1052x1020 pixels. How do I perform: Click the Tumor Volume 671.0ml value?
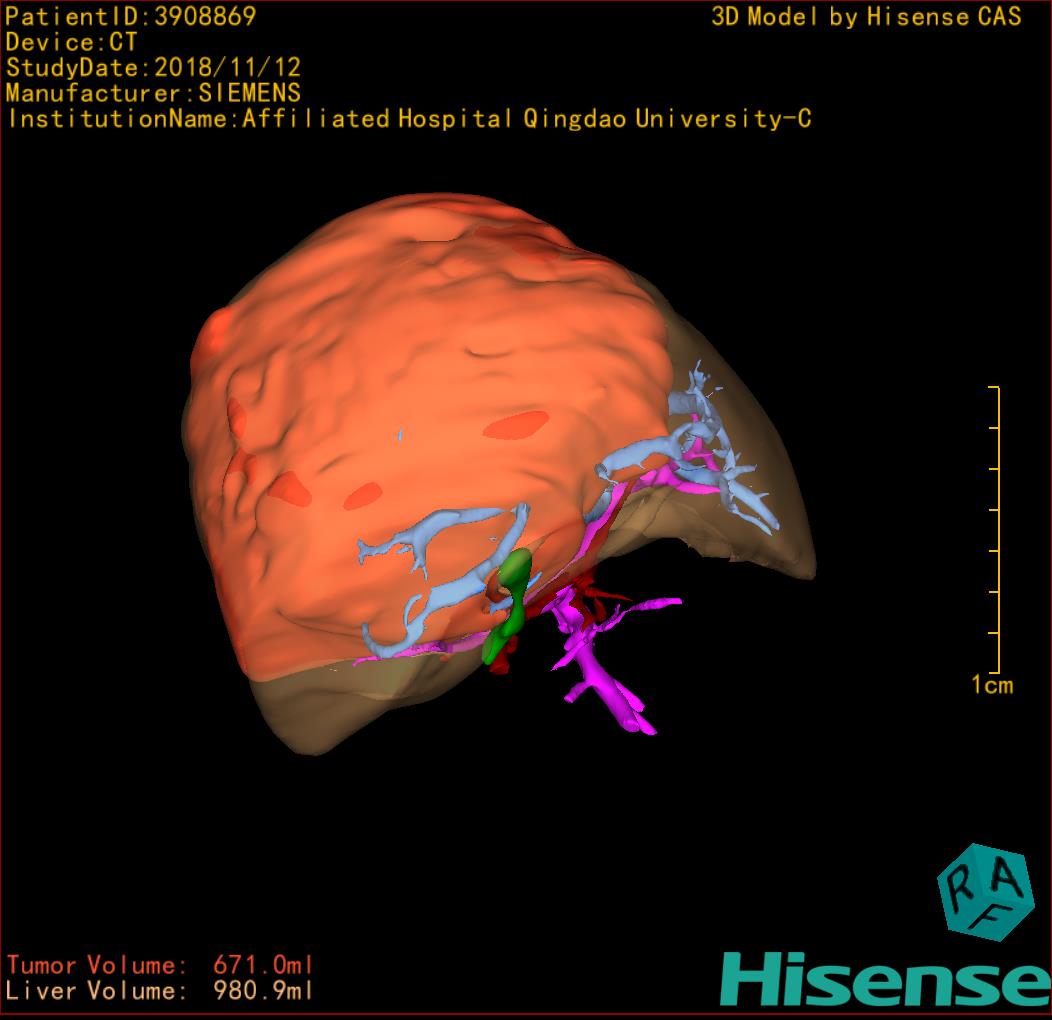(x=263, y=966)
